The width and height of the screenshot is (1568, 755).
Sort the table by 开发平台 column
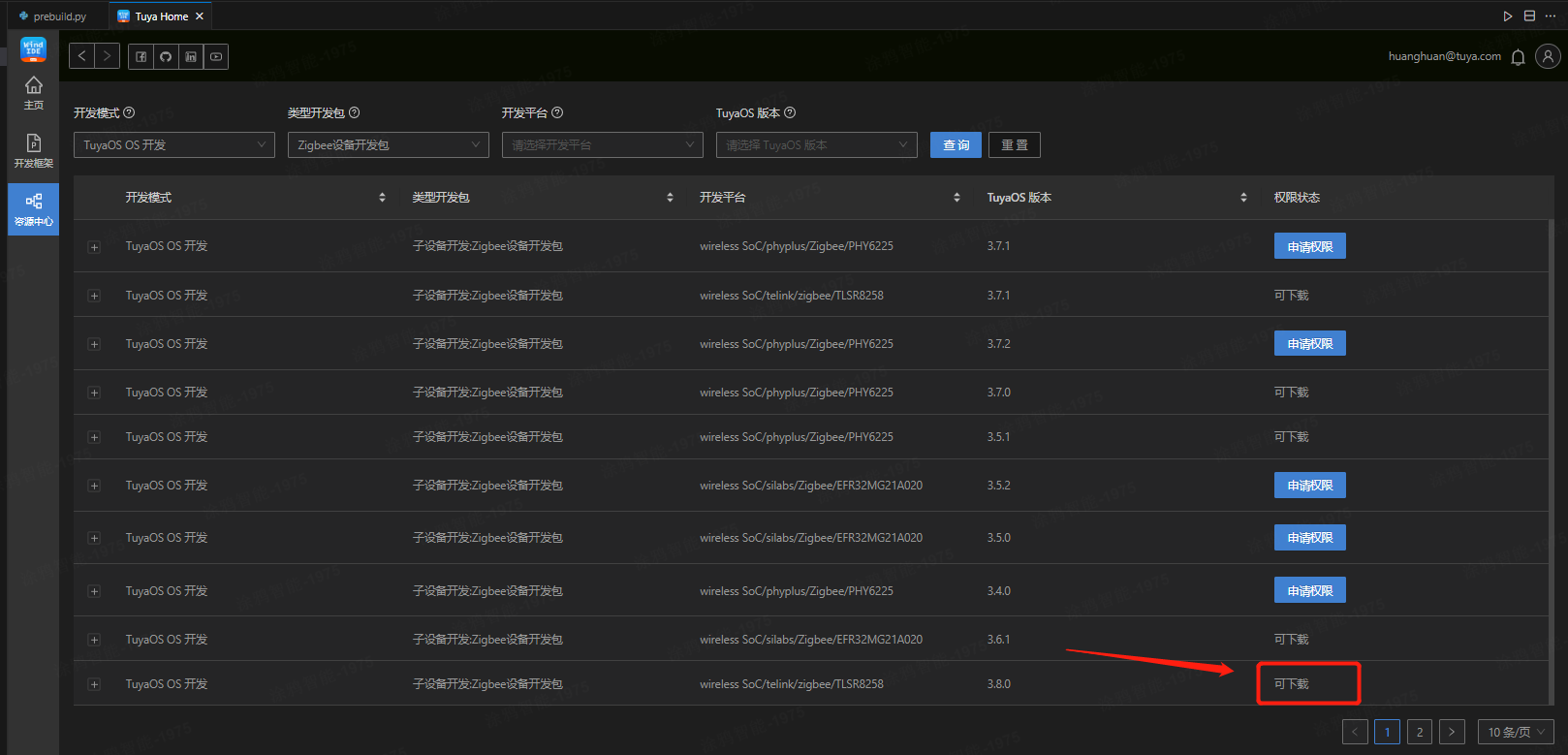[956, 198]
